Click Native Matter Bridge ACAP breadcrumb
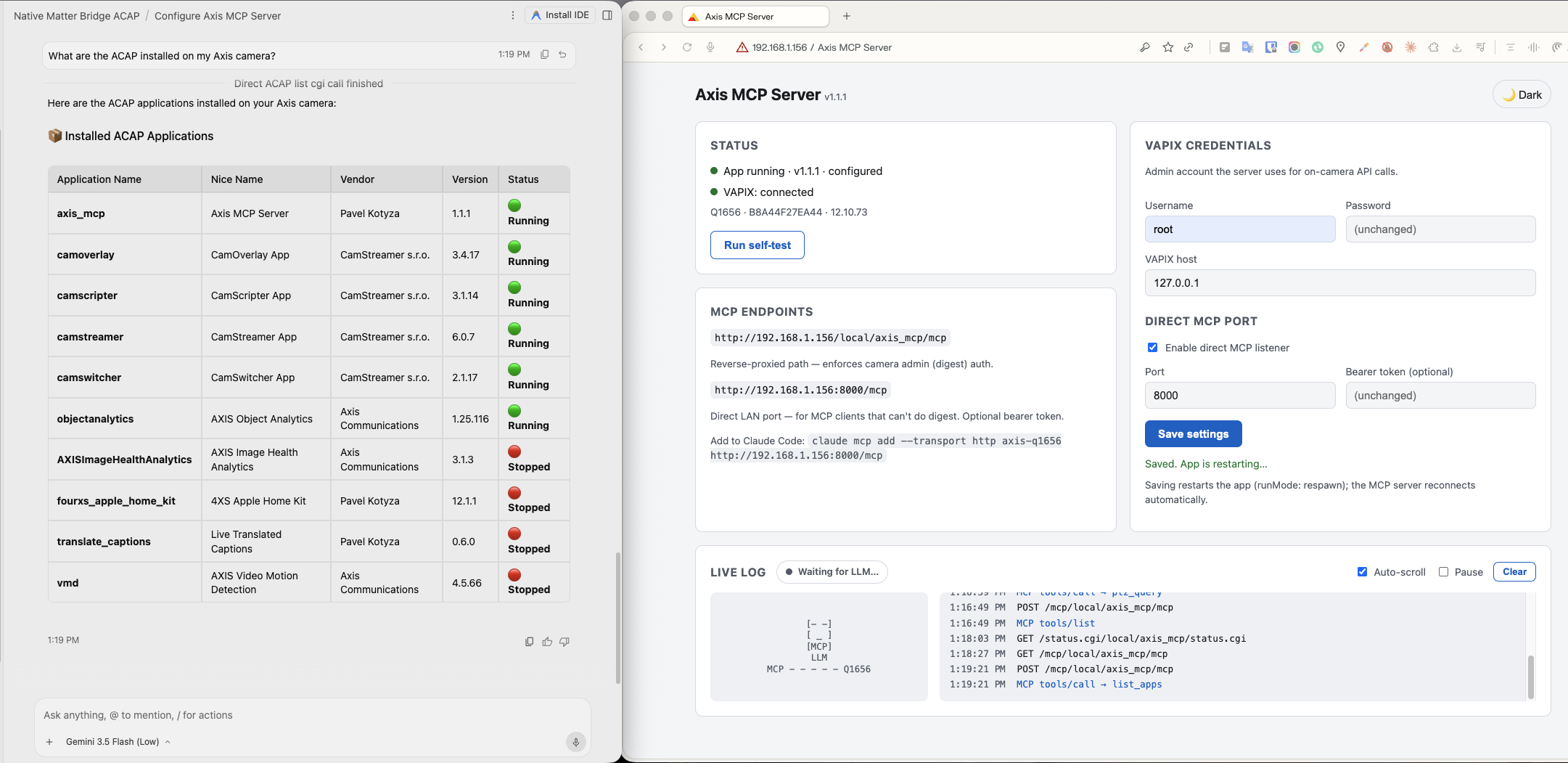The height and width of the screenshot is (763, 1568). click(x=76, y=15)
